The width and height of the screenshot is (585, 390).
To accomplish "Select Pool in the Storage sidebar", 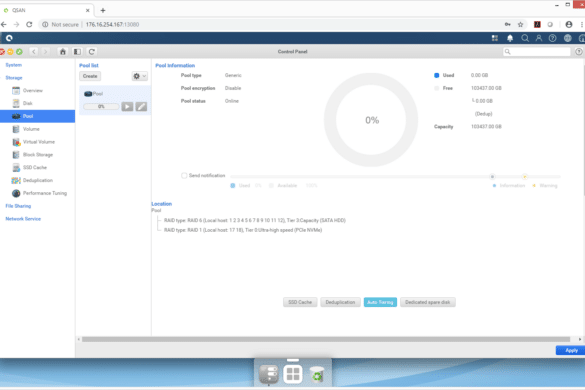I will pyautogui.click(x=37, y=116).
